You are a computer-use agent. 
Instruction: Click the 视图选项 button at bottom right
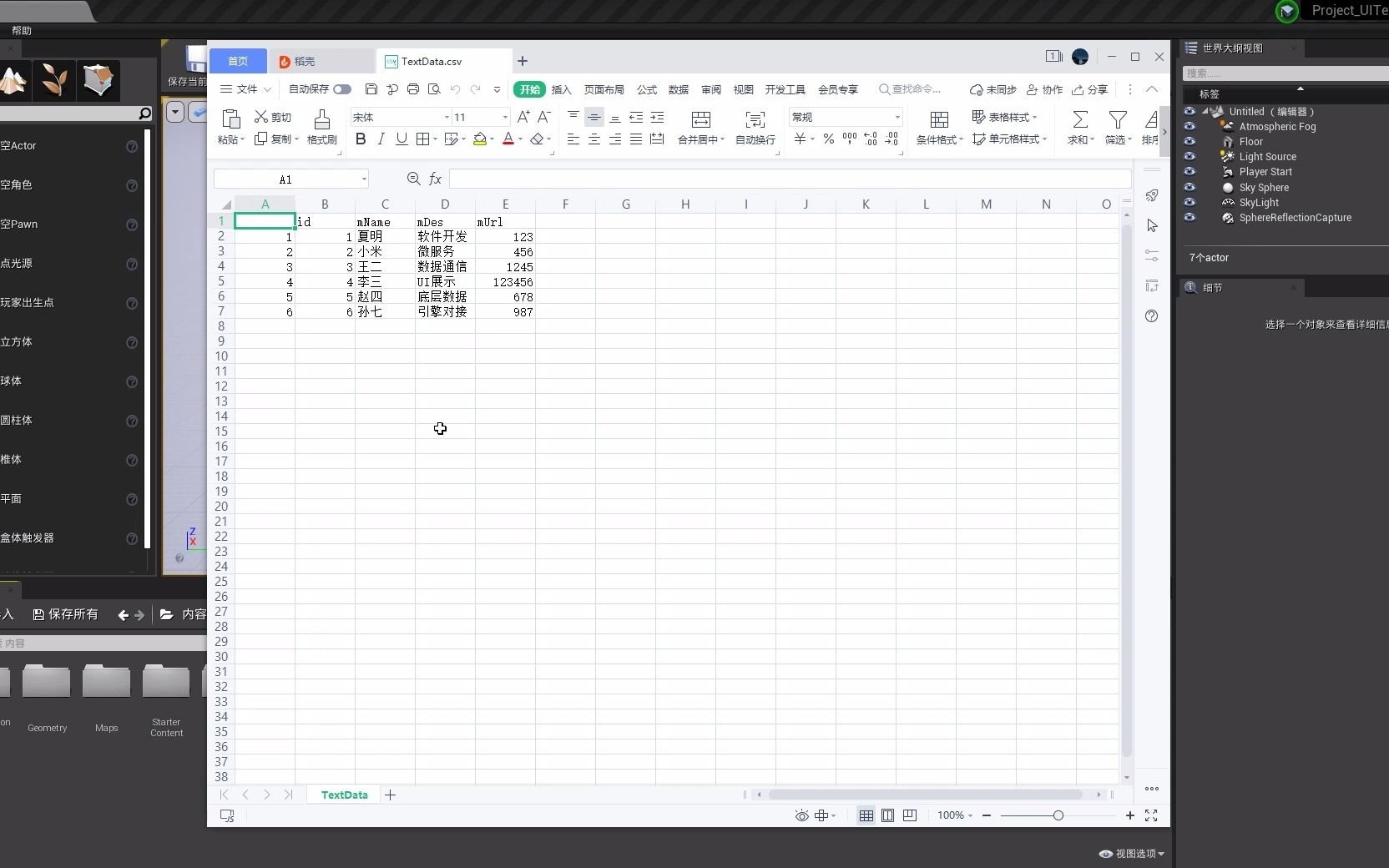(1129, 854)
